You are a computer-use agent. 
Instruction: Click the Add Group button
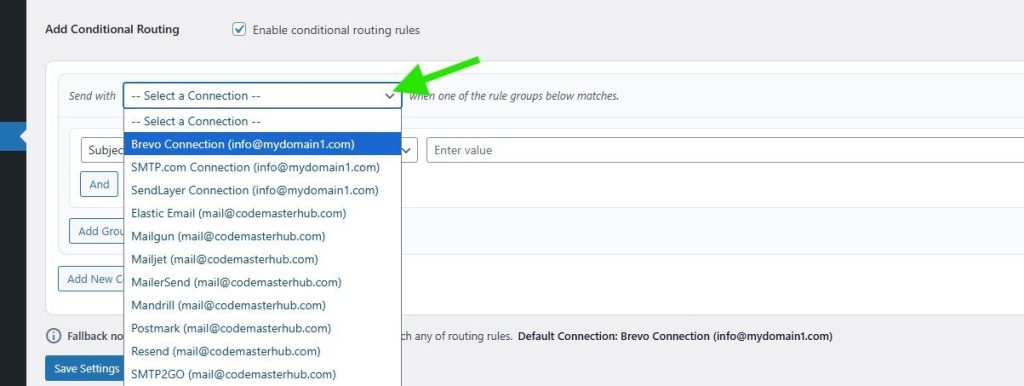97,231
